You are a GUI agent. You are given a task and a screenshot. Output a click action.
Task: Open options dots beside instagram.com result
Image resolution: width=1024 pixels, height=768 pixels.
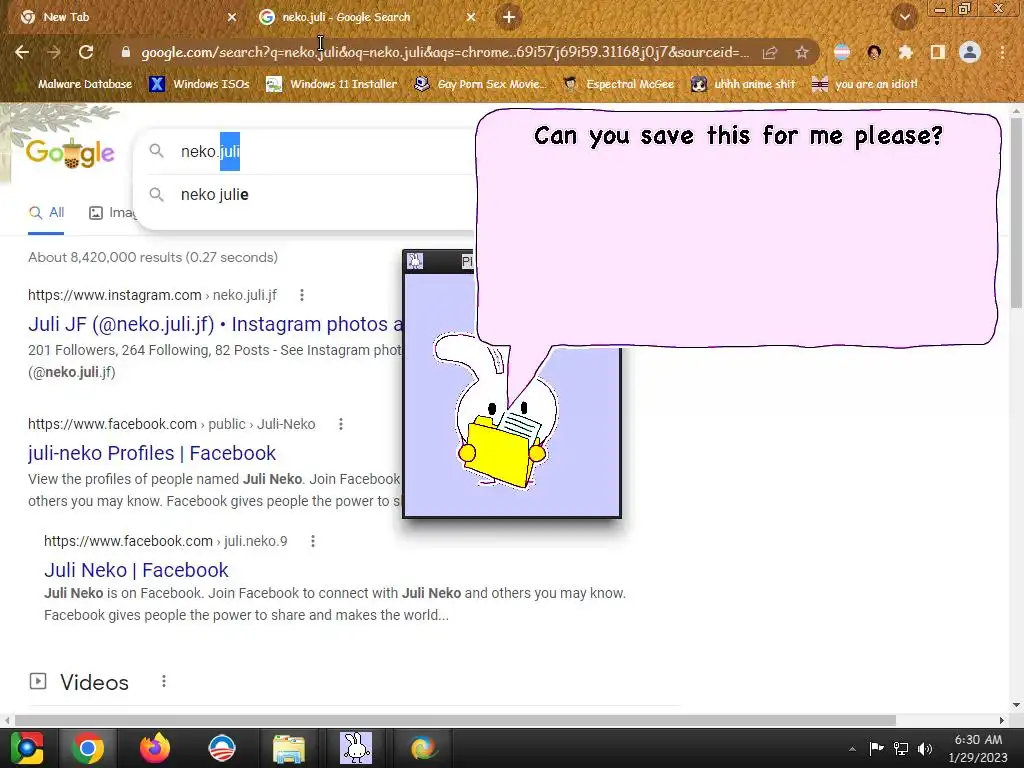click(x=302, y=295)
